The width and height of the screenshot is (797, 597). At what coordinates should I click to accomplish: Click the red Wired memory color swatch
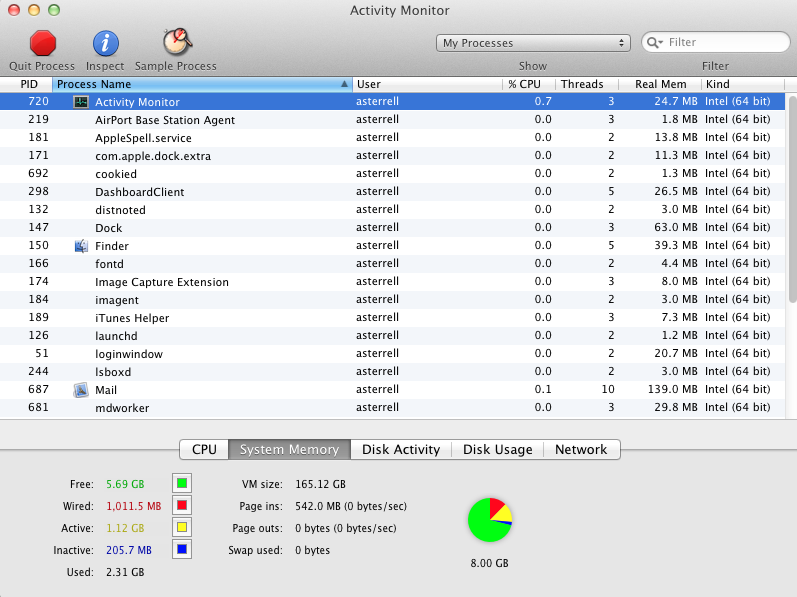[182, 506]
